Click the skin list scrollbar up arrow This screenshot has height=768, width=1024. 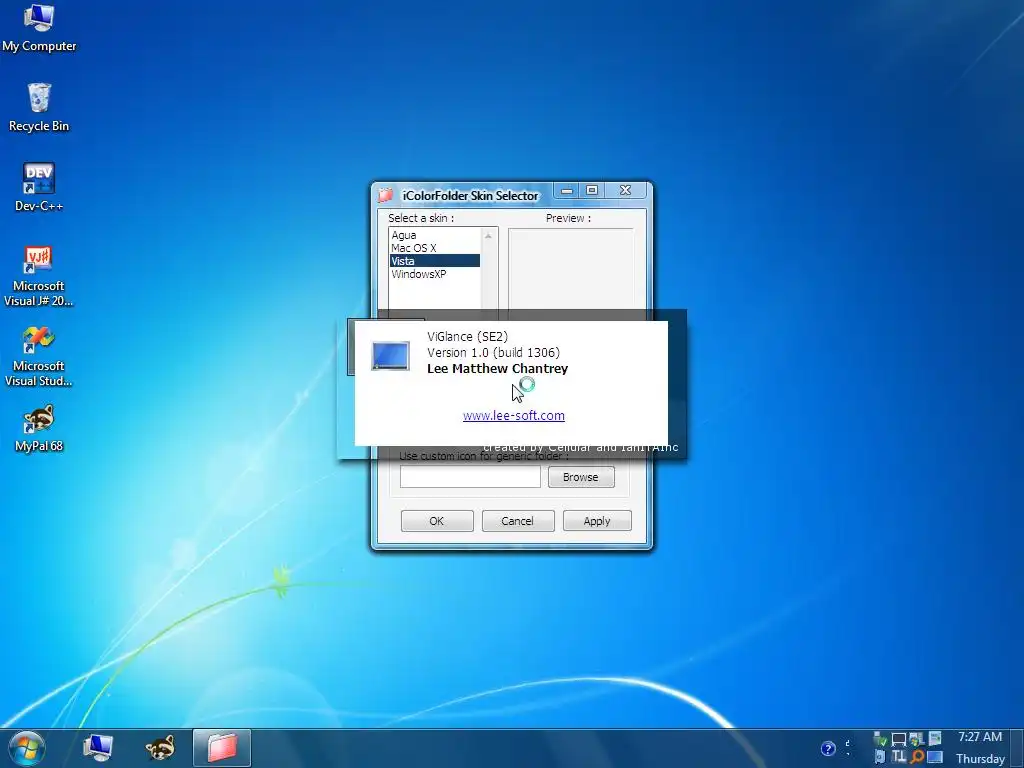point(488,235)
